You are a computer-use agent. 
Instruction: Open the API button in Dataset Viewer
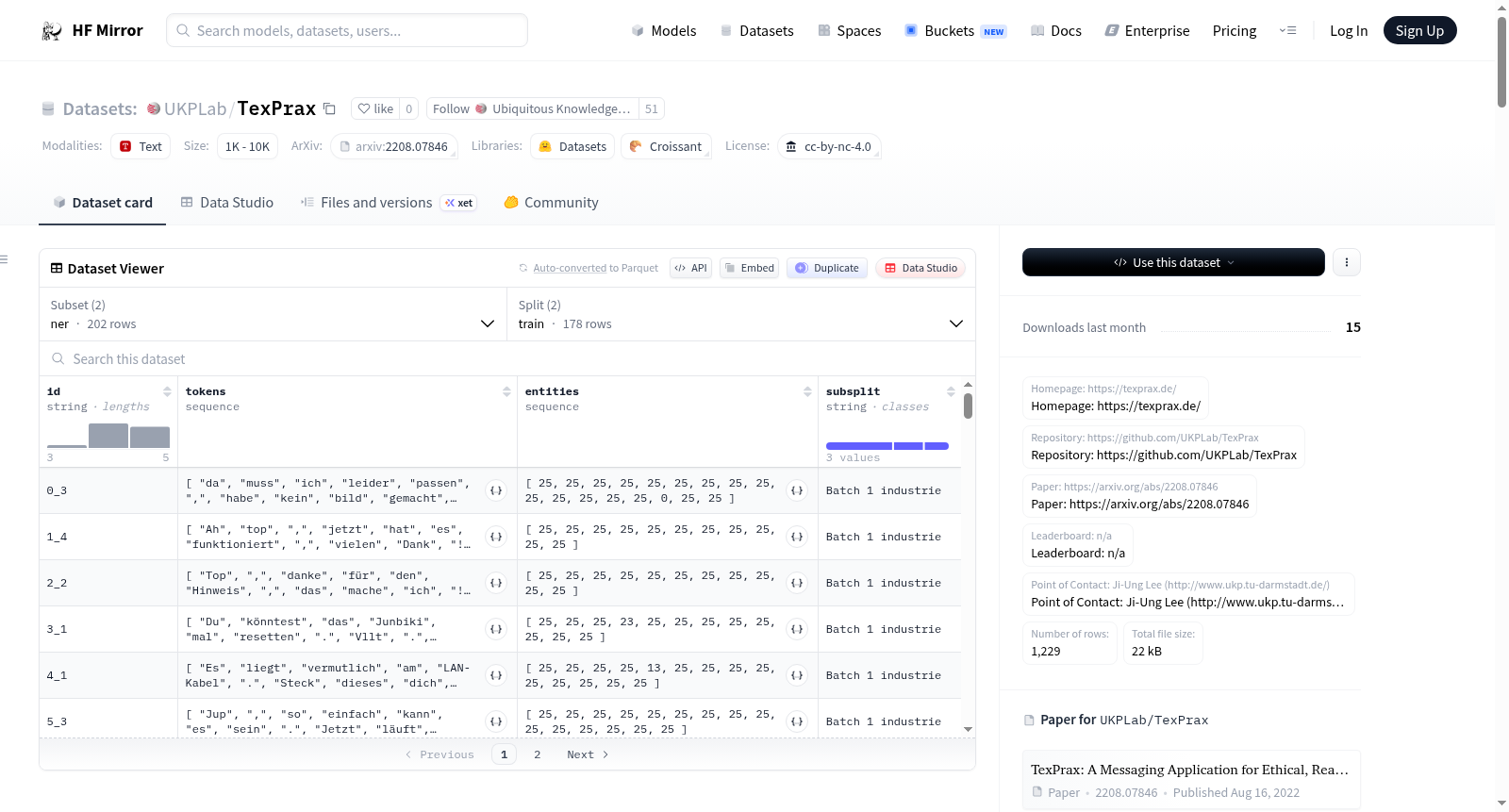click(690, 268)
